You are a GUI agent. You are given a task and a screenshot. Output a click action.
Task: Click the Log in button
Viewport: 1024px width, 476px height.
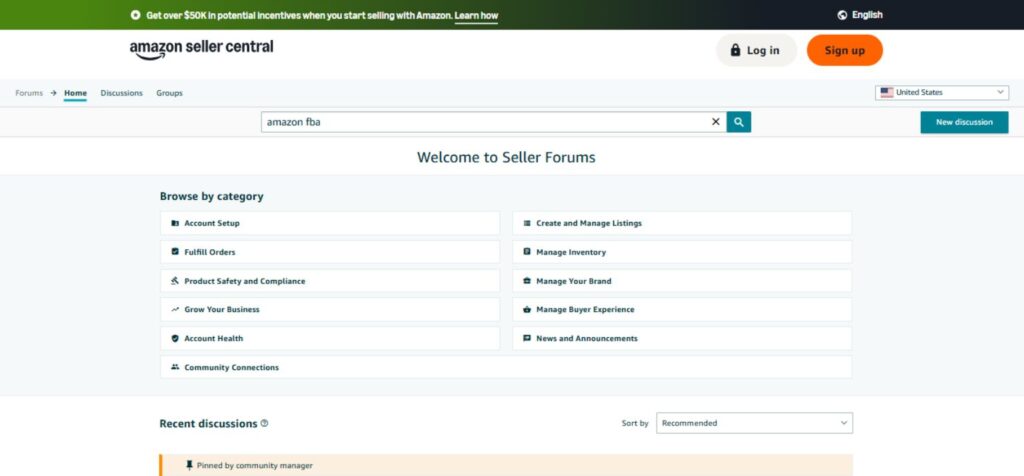click(756, 50)
